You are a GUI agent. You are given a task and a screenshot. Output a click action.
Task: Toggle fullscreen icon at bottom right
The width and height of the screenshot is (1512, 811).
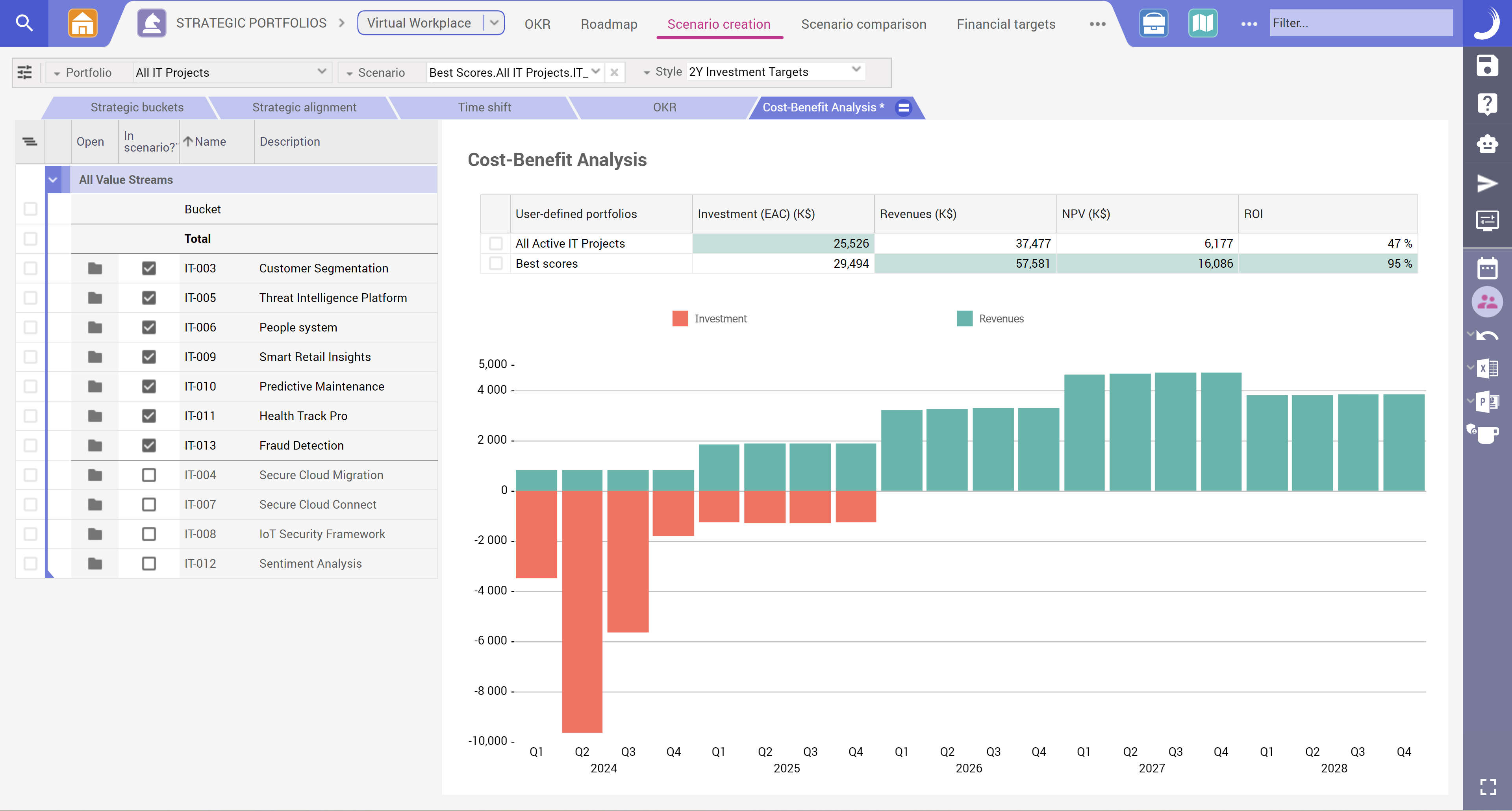(1488, 786)
